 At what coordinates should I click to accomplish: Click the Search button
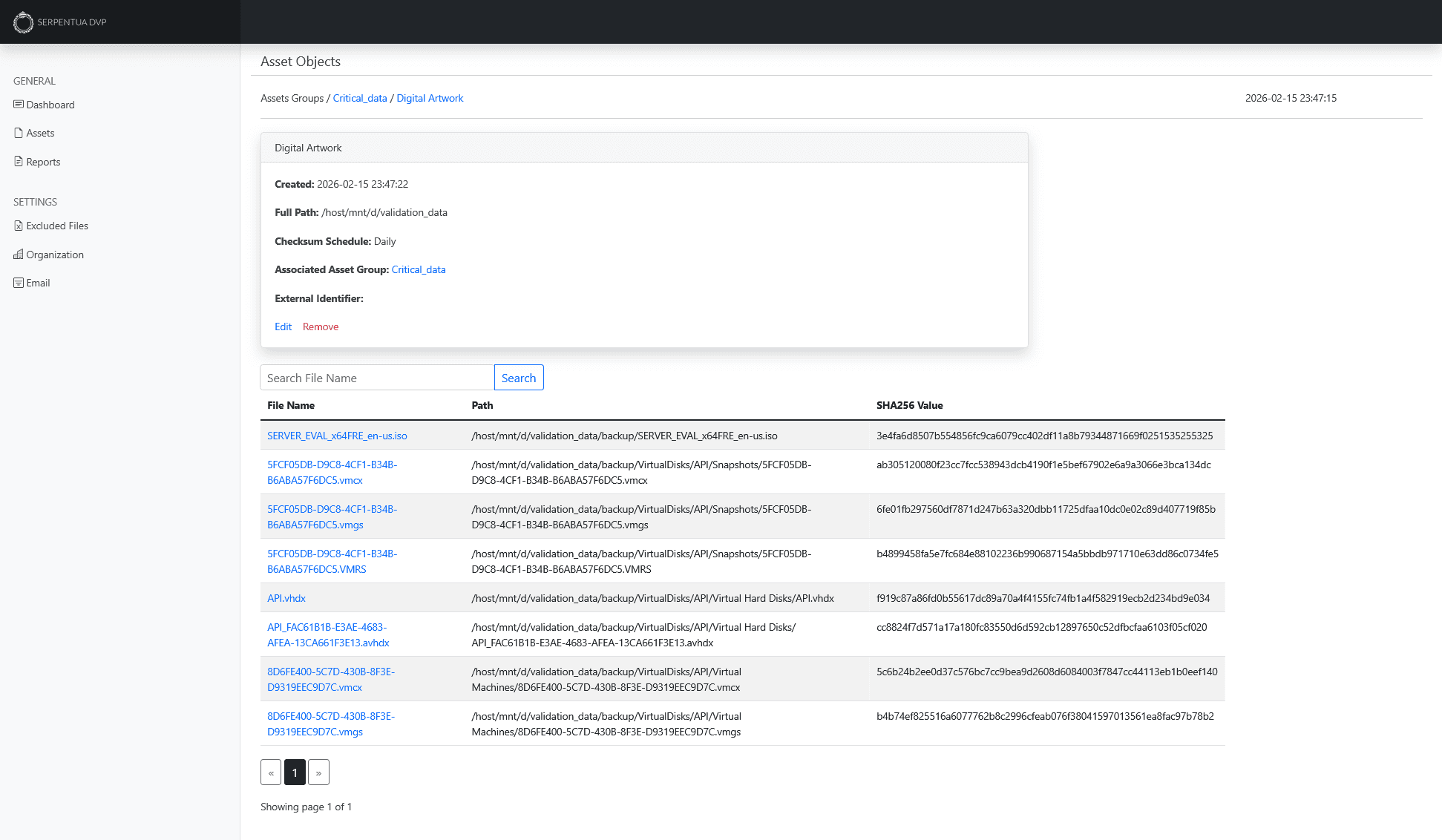pyautogui.click(x=519, y=377)
